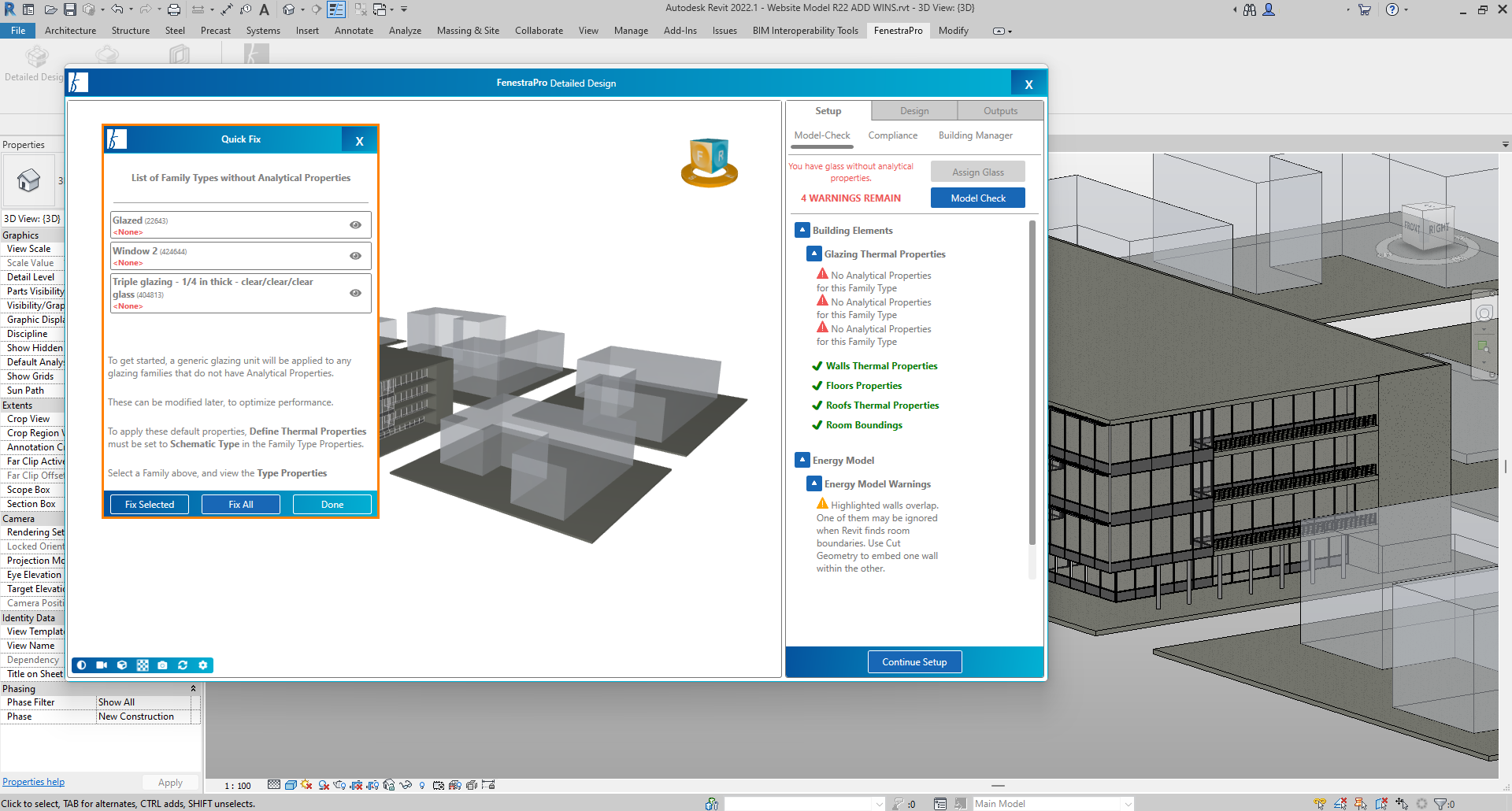Print using the printer icon
This screenshot has height=811, width=1512.
(x=174, y=9)
